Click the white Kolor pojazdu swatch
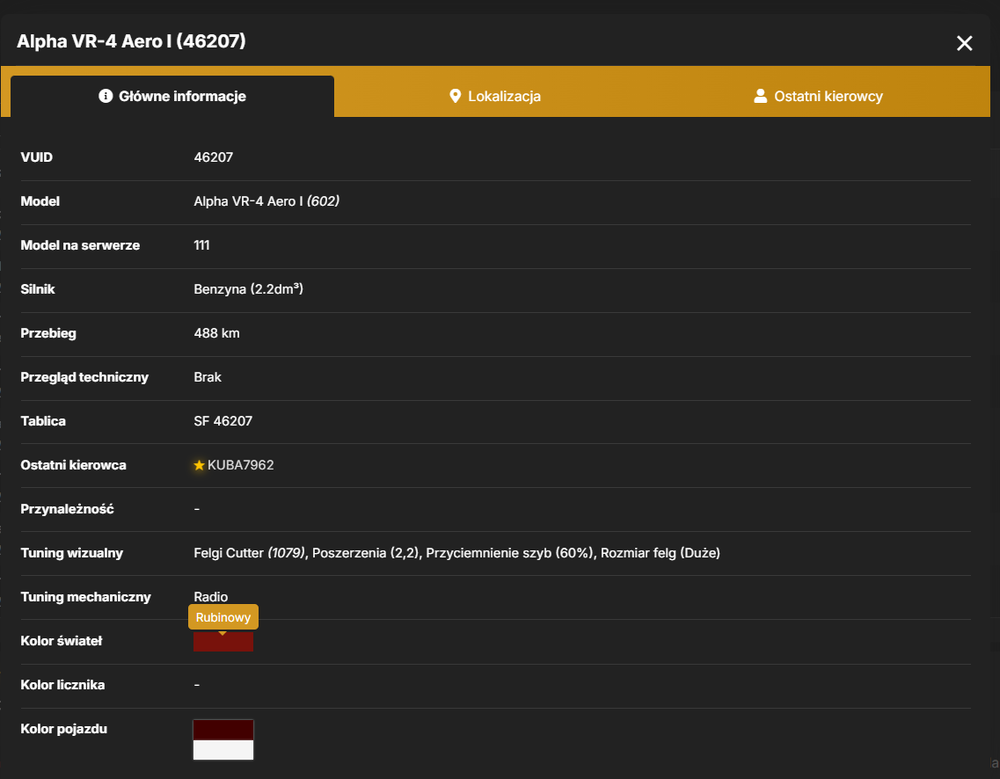The width and height of the screenshot is (1000, 779). (223, 750)
